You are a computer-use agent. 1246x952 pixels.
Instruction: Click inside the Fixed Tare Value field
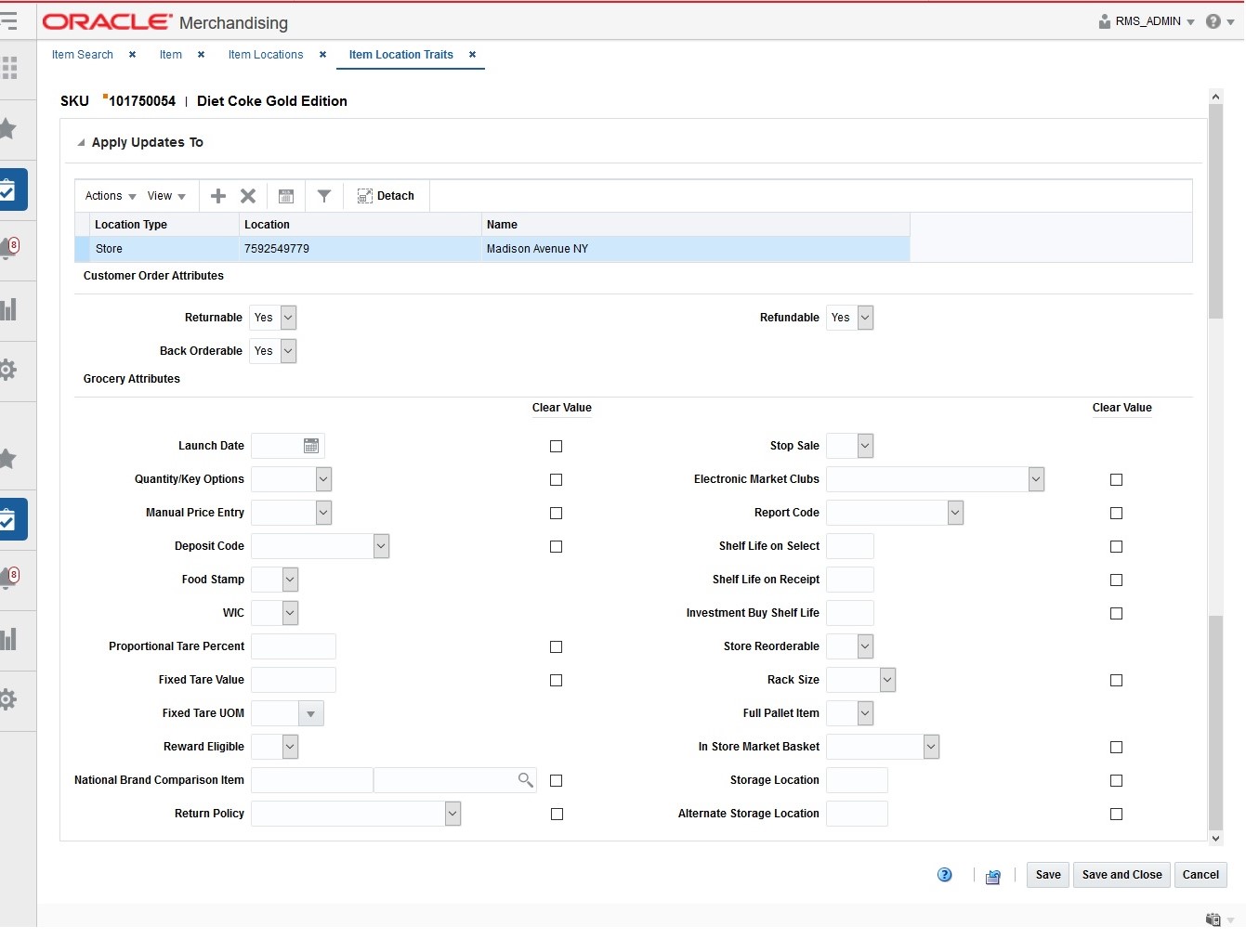click(x=294, y=680)
